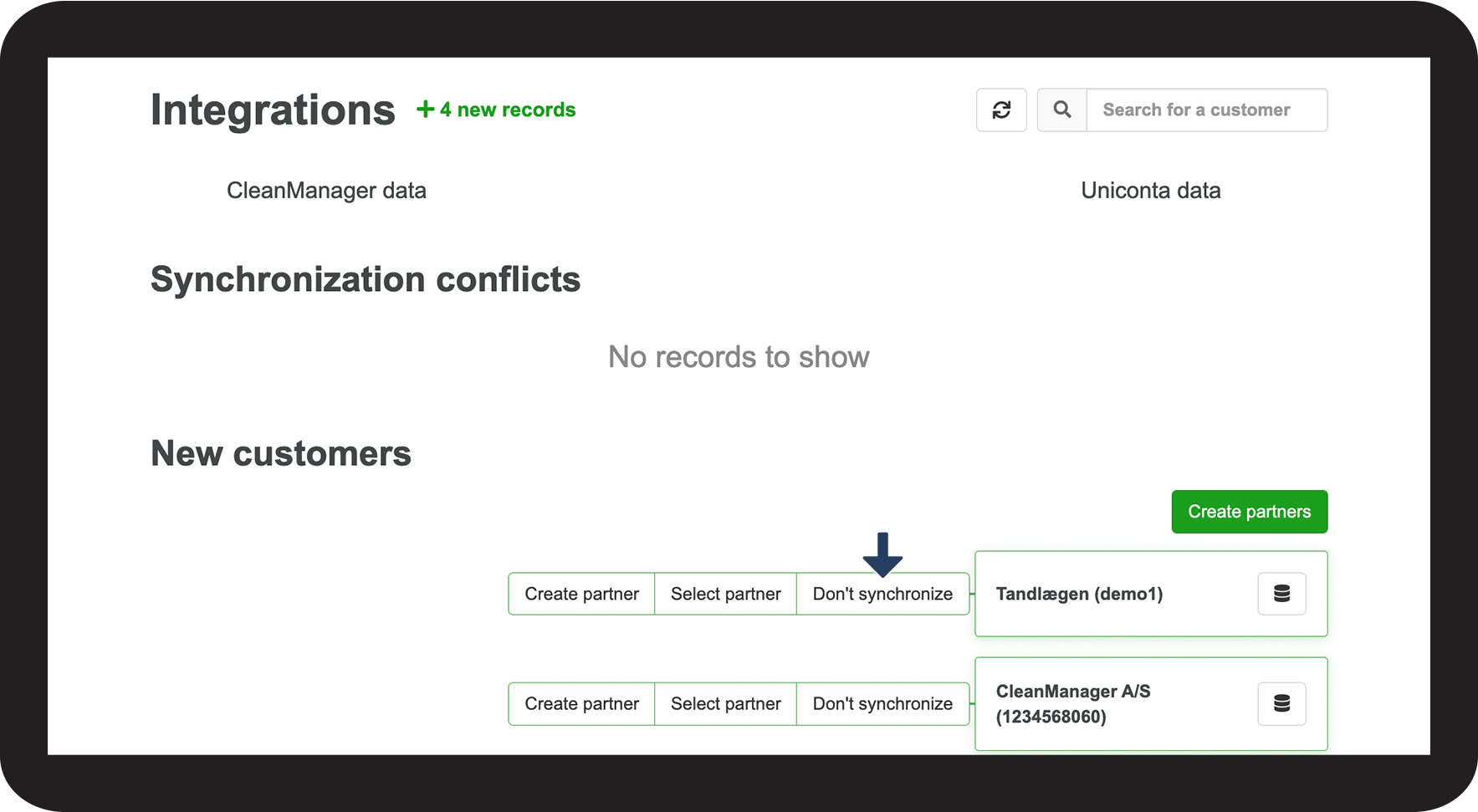
Task: Click the Integrations page title
Action: [273, 110]
